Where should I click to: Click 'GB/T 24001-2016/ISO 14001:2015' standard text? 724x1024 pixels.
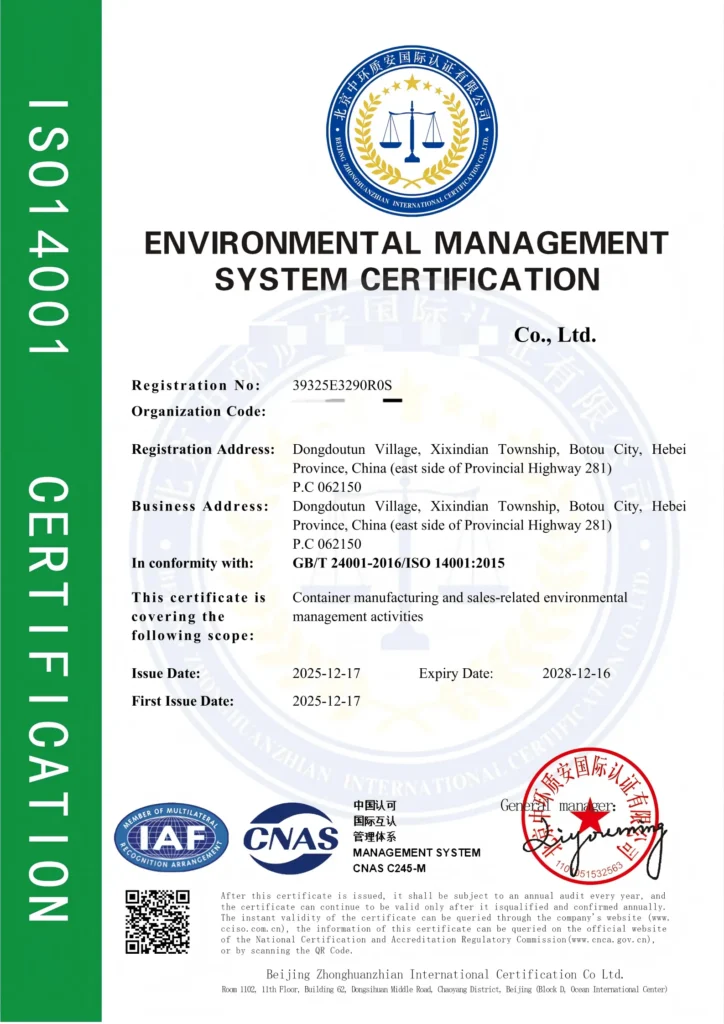pos(398,563)
